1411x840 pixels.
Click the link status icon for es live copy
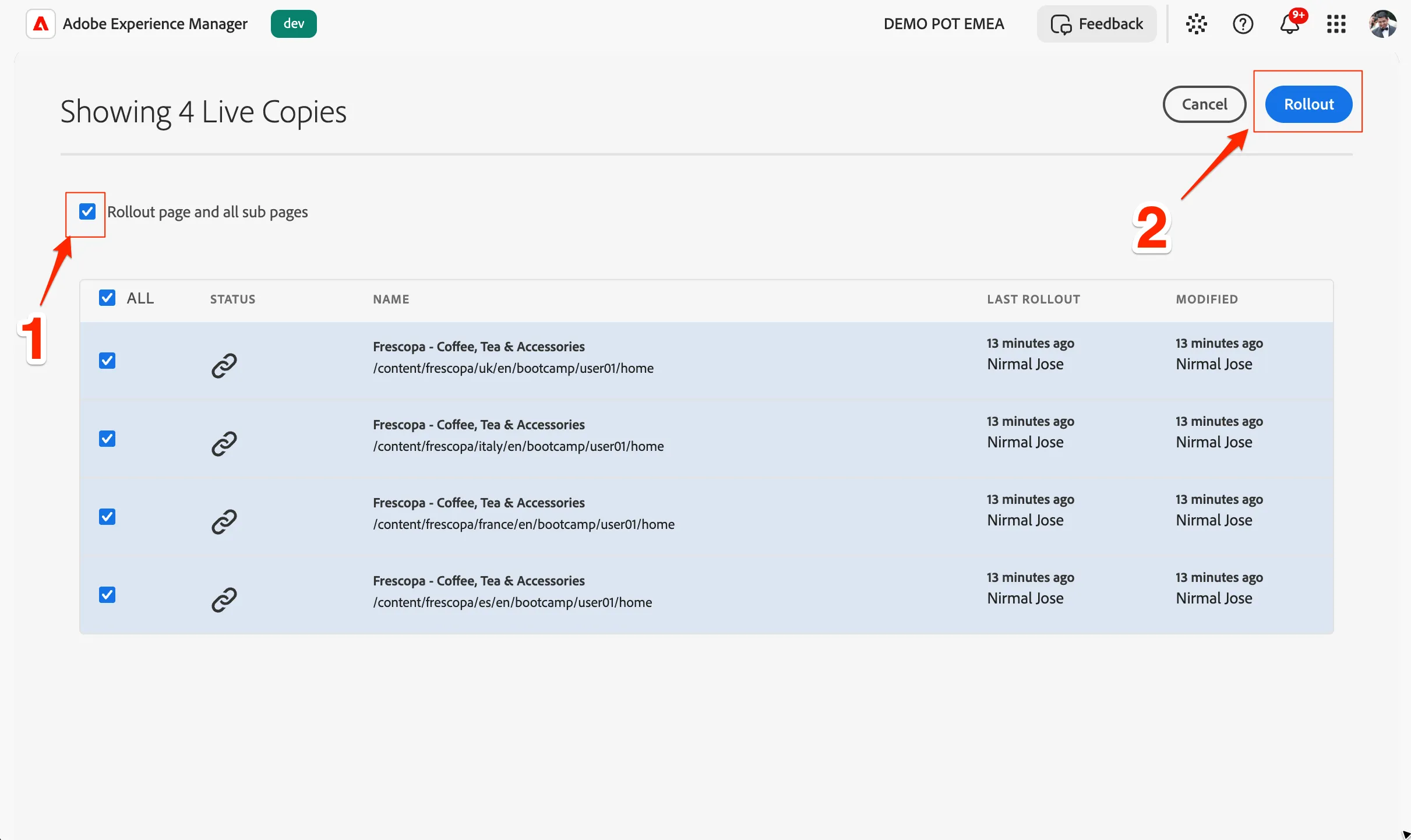(224, 599)
